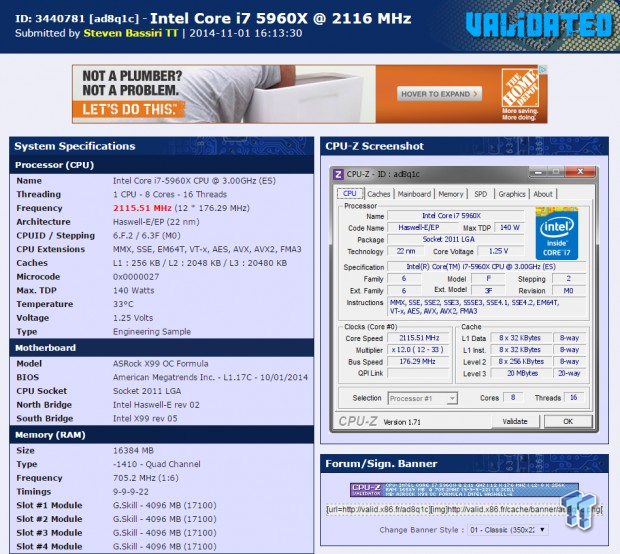Click the Multiplier x 12.0 field
This screenshot has height=554, width=620.
(419, 350)
